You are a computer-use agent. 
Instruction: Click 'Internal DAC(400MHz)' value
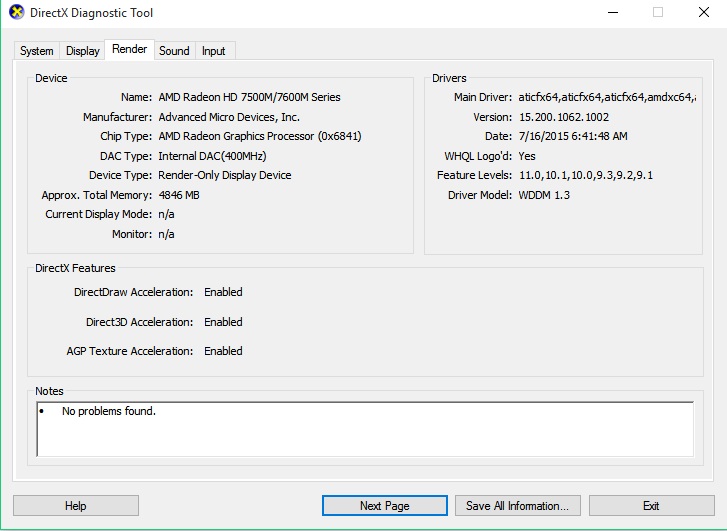point(212,156)
